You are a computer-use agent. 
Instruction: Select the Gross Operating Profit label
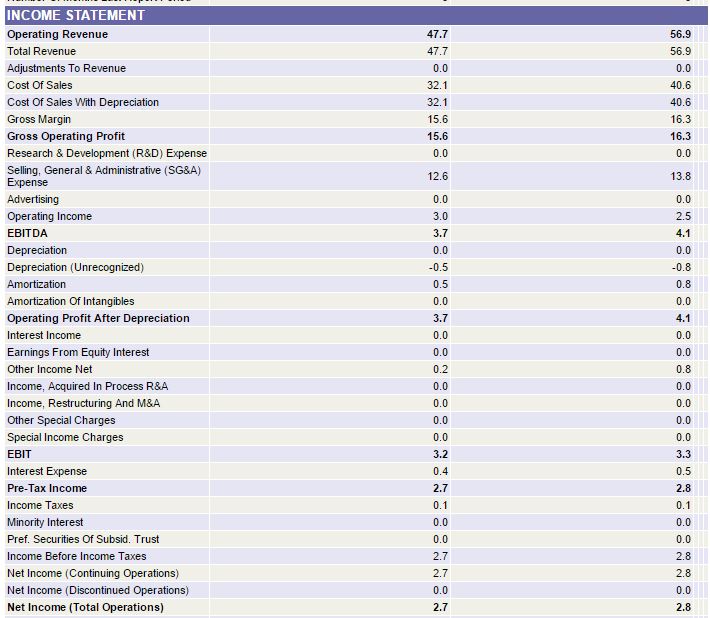(66, 136)
